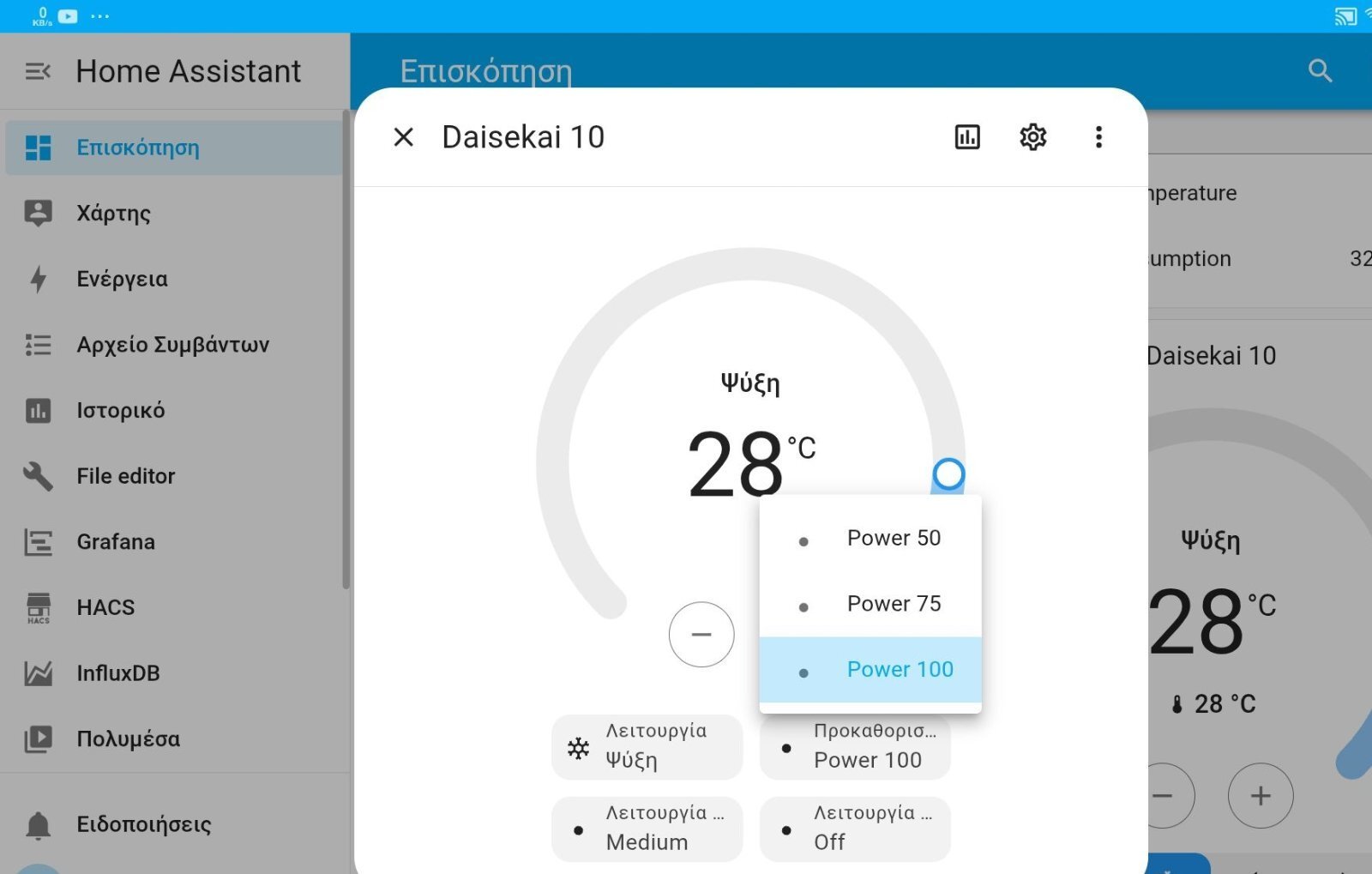Viewport: 1372px width, 874px height.
Task: Close the Daisekai 10 dialog
Action: click(x=403, y=136)
